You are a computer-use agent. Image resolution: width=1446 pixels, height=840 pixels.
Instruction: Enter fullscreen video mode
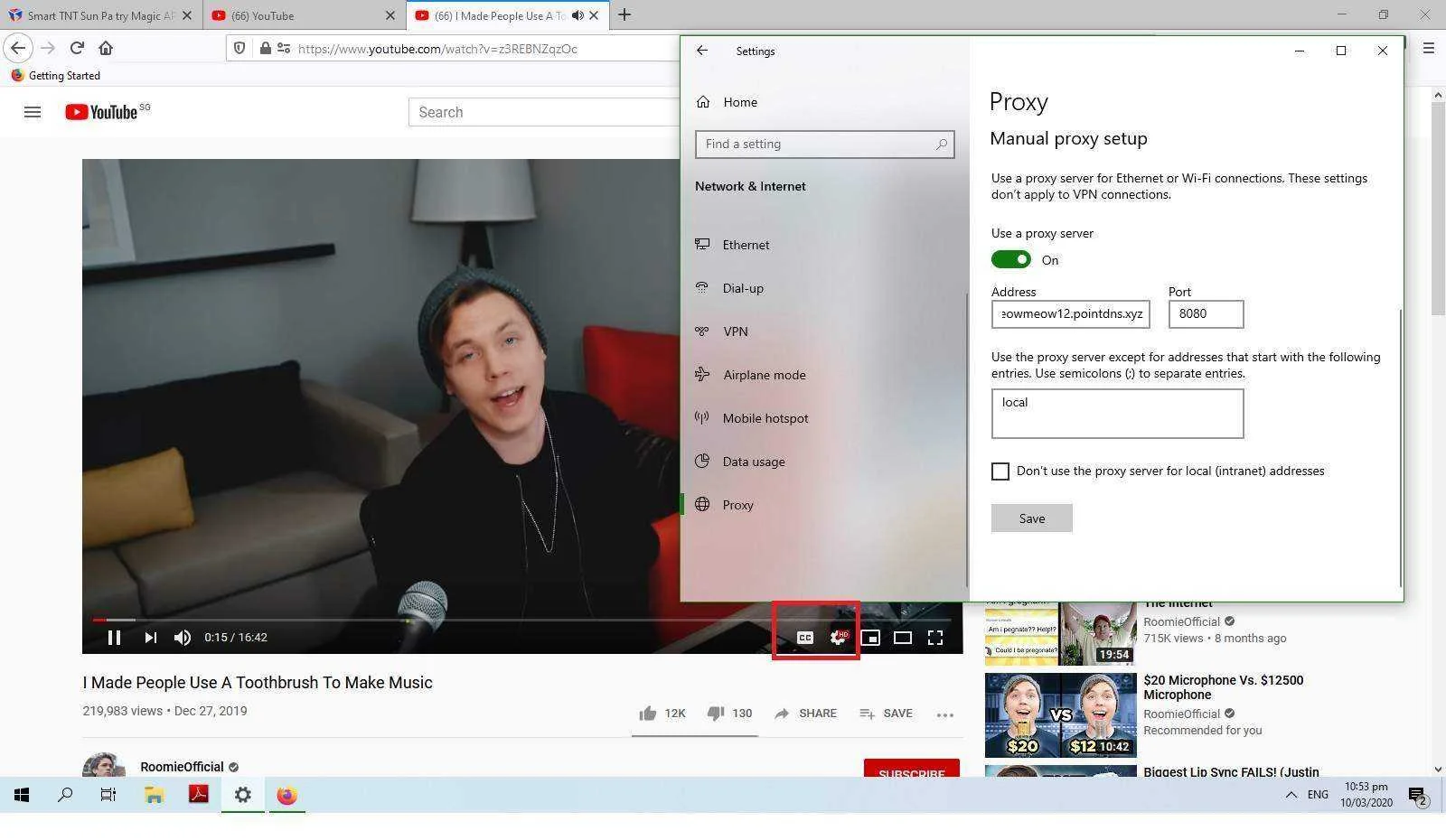click(x=935, y=638)
